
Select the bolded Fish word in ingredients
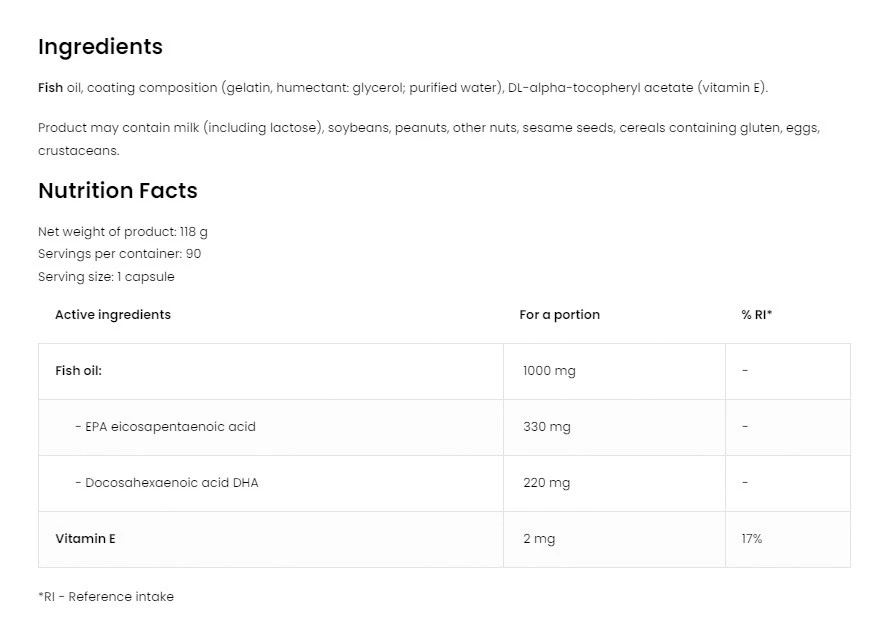[x=48, y=87]
